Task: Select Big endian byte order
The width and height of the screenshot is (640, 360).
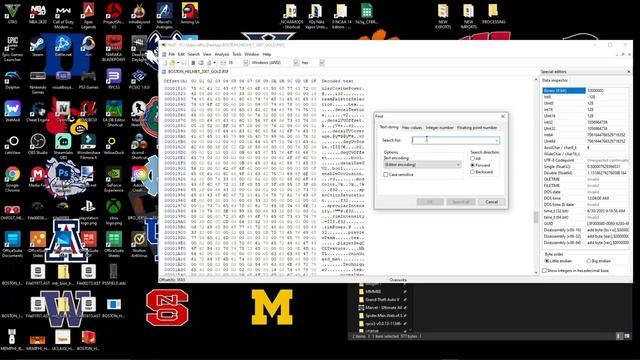Action: tap(589, 261)
